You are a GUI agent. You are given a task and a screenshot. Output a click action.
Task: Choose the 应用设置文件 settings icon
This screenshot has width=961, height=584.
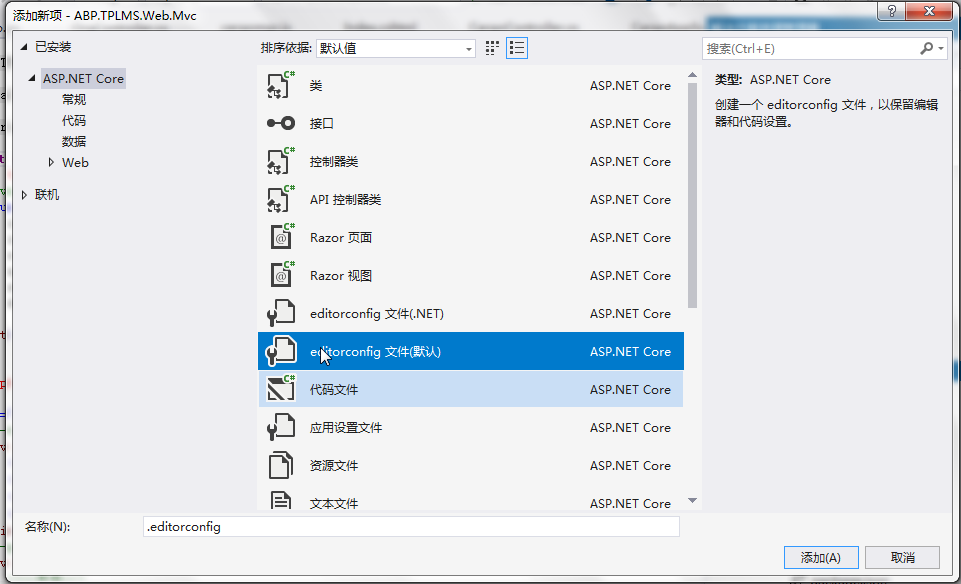[281, 427]
